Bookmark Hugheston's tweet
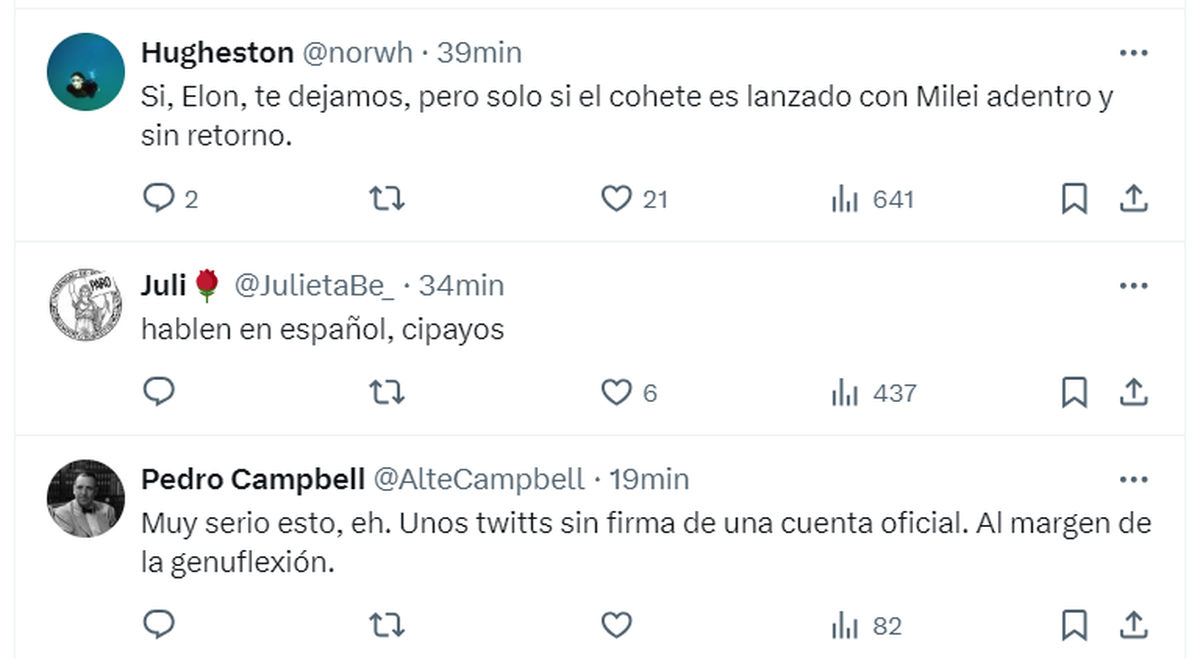The height and width of the screenshot is (658, 1200). pos(1073,199)
